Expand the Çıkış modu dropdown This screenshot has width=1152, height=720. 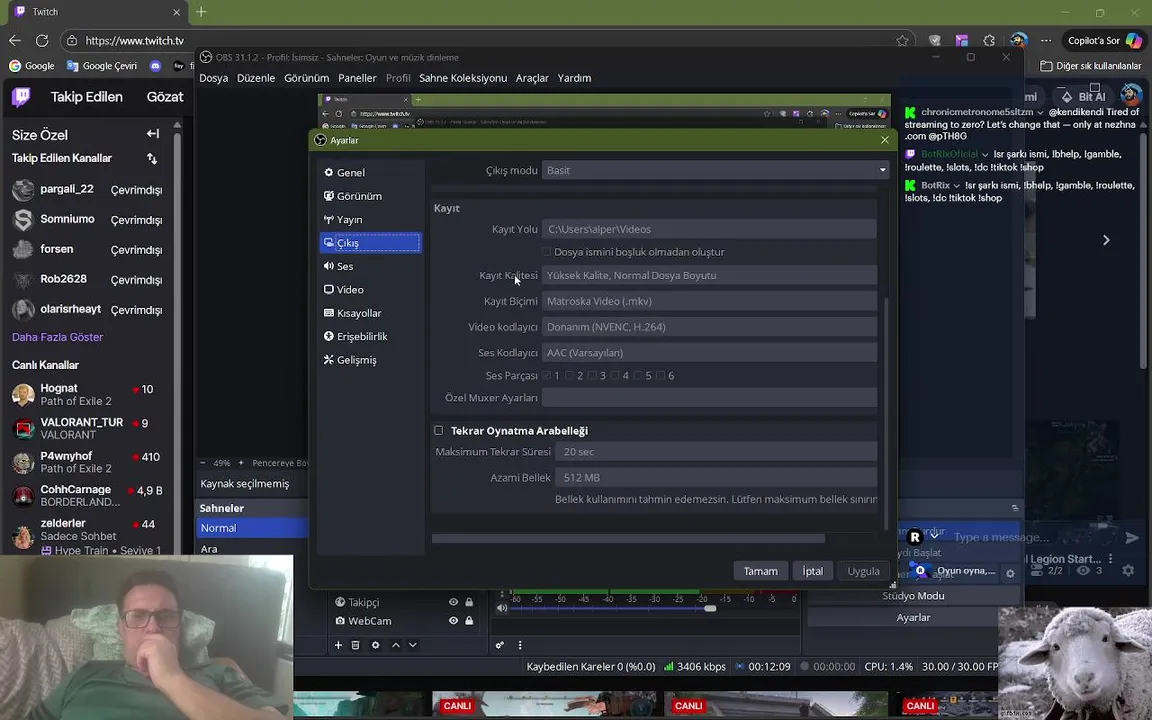pos(715,170)
